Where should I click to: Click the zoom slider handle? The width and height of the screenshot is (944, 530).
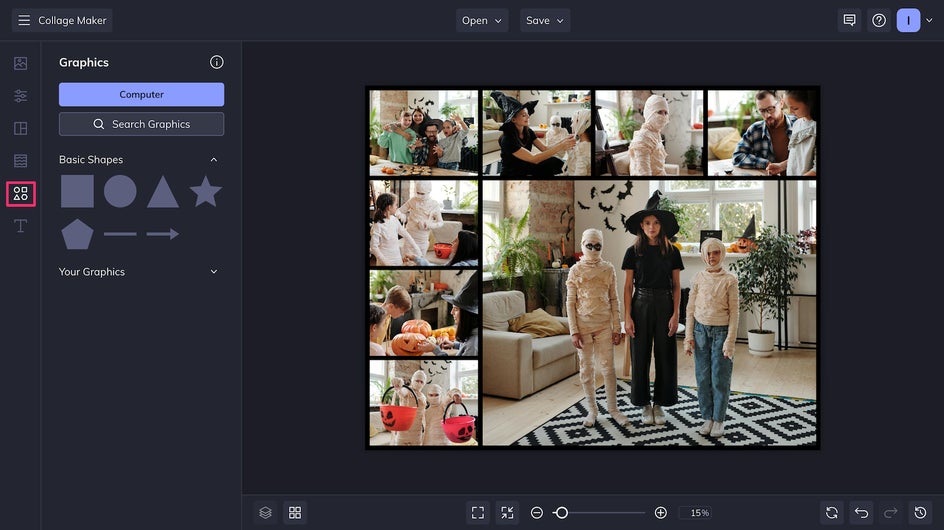(561, 513)
